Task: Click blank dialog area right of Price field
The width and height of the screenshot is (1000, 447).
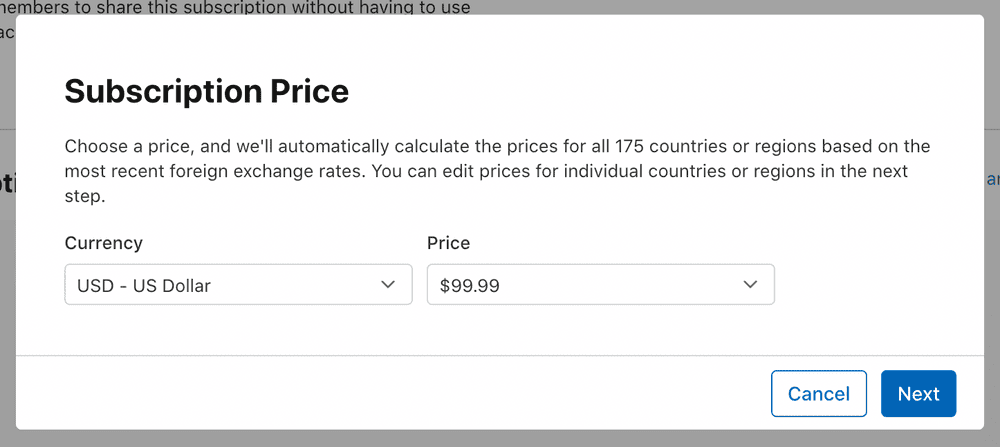Action: (x=870, y=285)
